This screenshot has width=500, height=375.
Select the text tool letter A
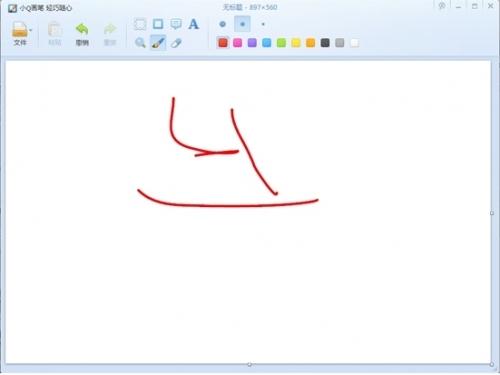pyautogui.click(x=194, y=24)
